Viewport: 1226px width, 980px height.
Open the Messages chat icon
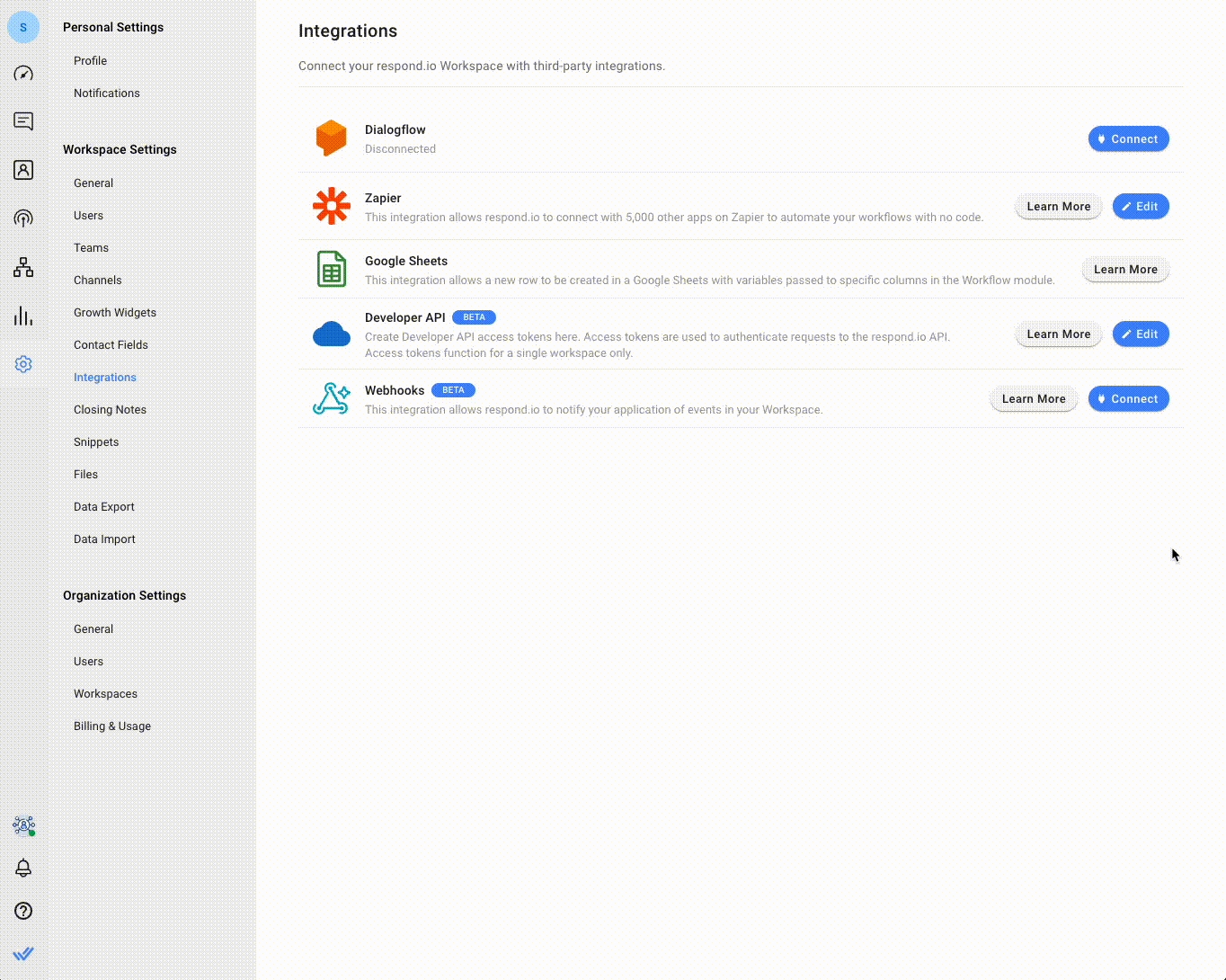click(x=23, y=121)
